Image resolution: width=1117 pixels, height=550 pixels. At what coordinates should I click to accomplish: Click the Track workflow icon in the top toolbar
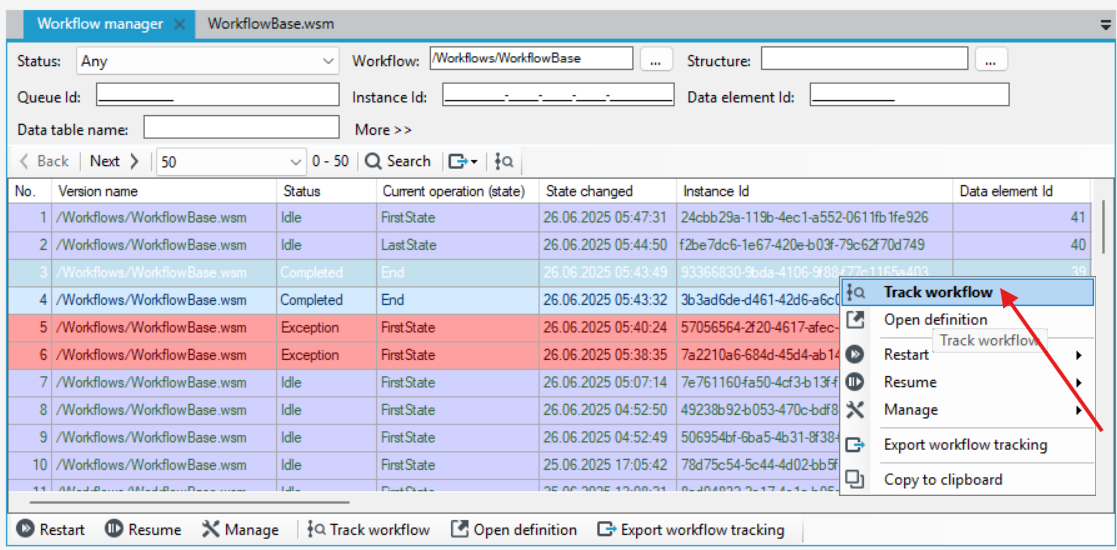click(x=504, y=162)
